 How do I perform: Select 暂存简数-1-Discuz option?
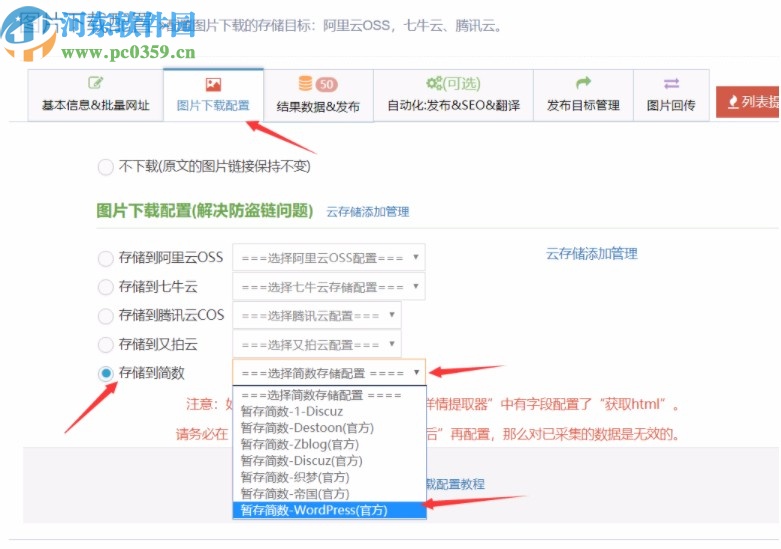(329, 412)
